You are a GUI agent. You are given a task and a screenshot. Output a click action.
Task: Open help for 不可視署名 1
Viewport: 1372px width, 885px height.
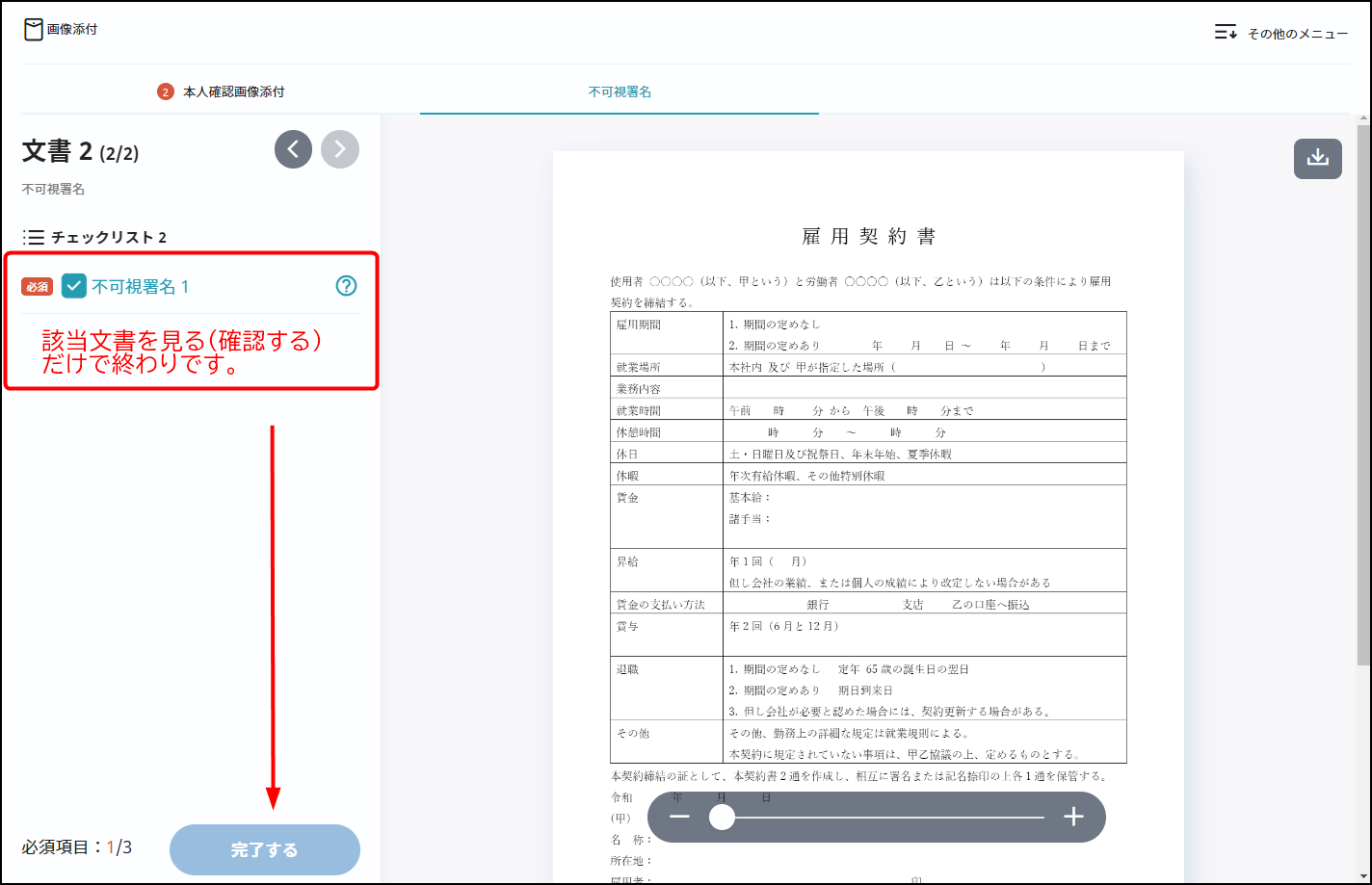(346, 286)
